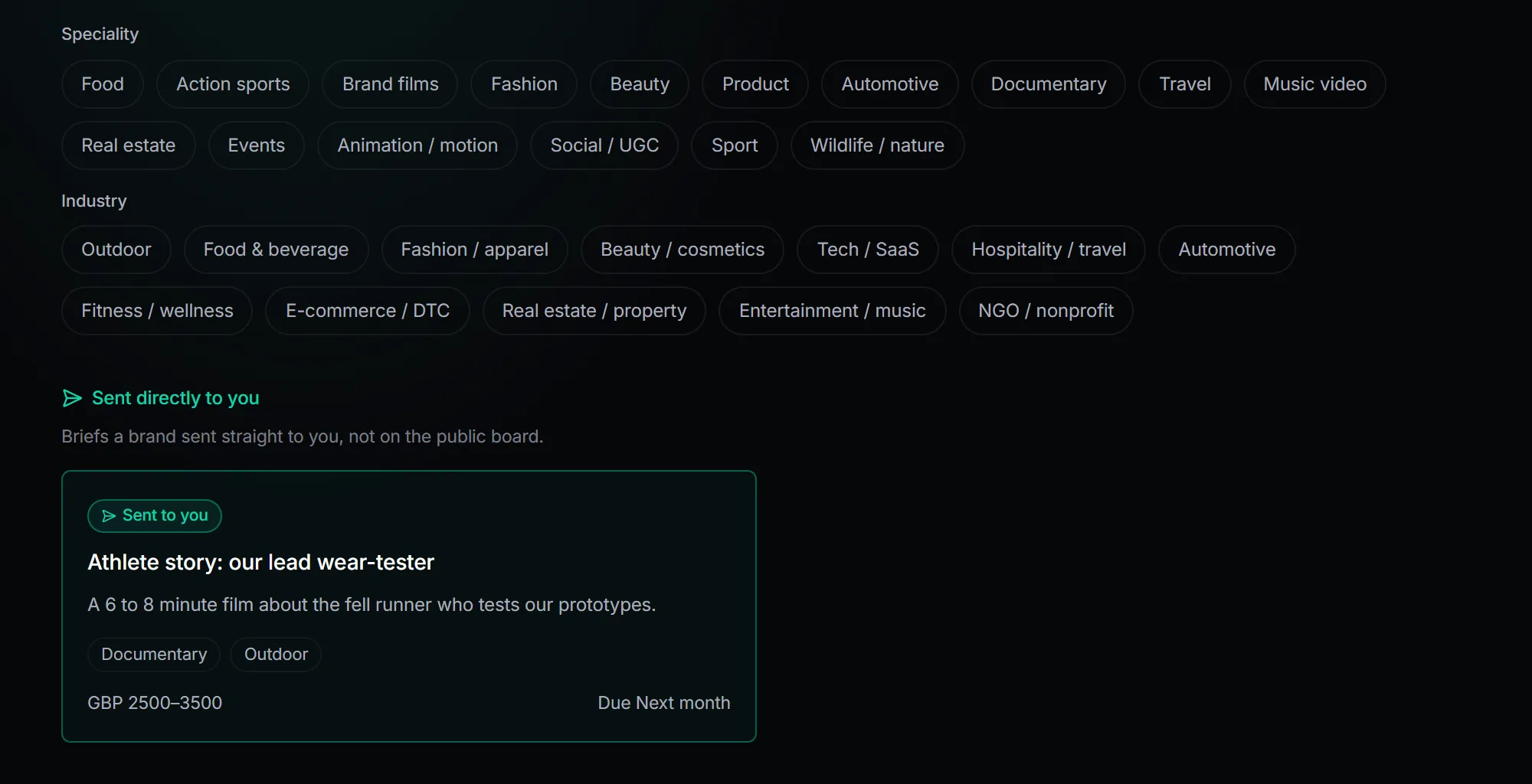Image resolution: width=1532 pixels, height=784 pixels.
Task: Click the Sent to you badge
Action: [x=155, y=516]
